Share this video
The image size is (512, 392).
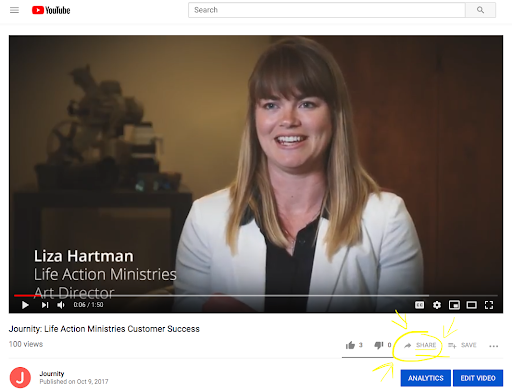coord(420,345)
